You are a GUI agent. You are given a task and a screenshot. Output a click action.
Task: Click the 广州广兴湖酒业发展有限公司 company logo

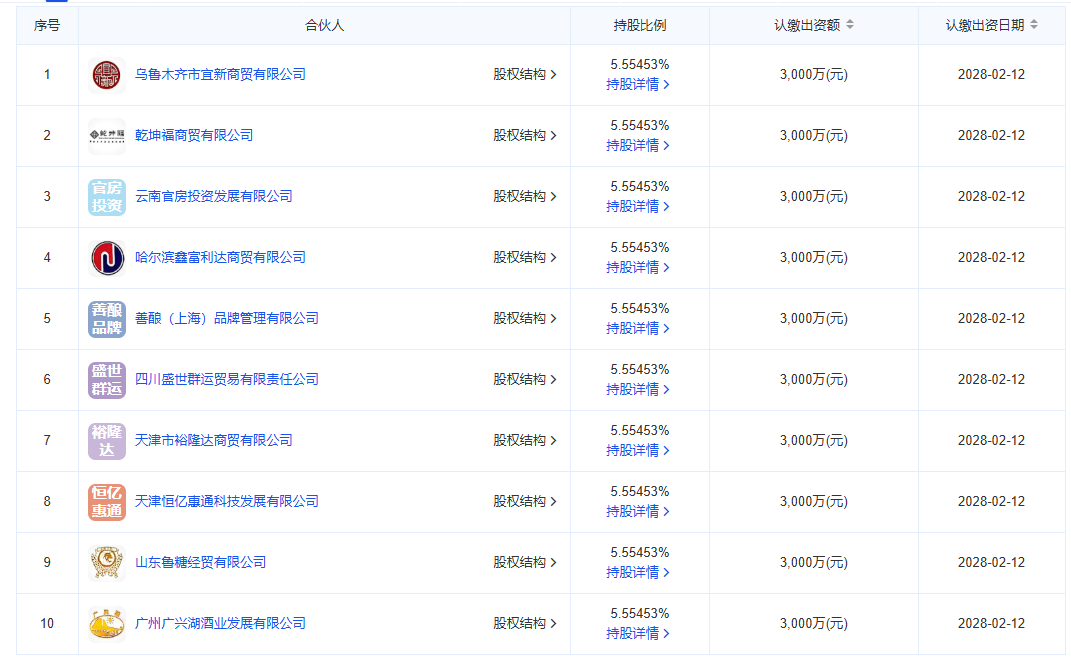[x=107, y=623]
